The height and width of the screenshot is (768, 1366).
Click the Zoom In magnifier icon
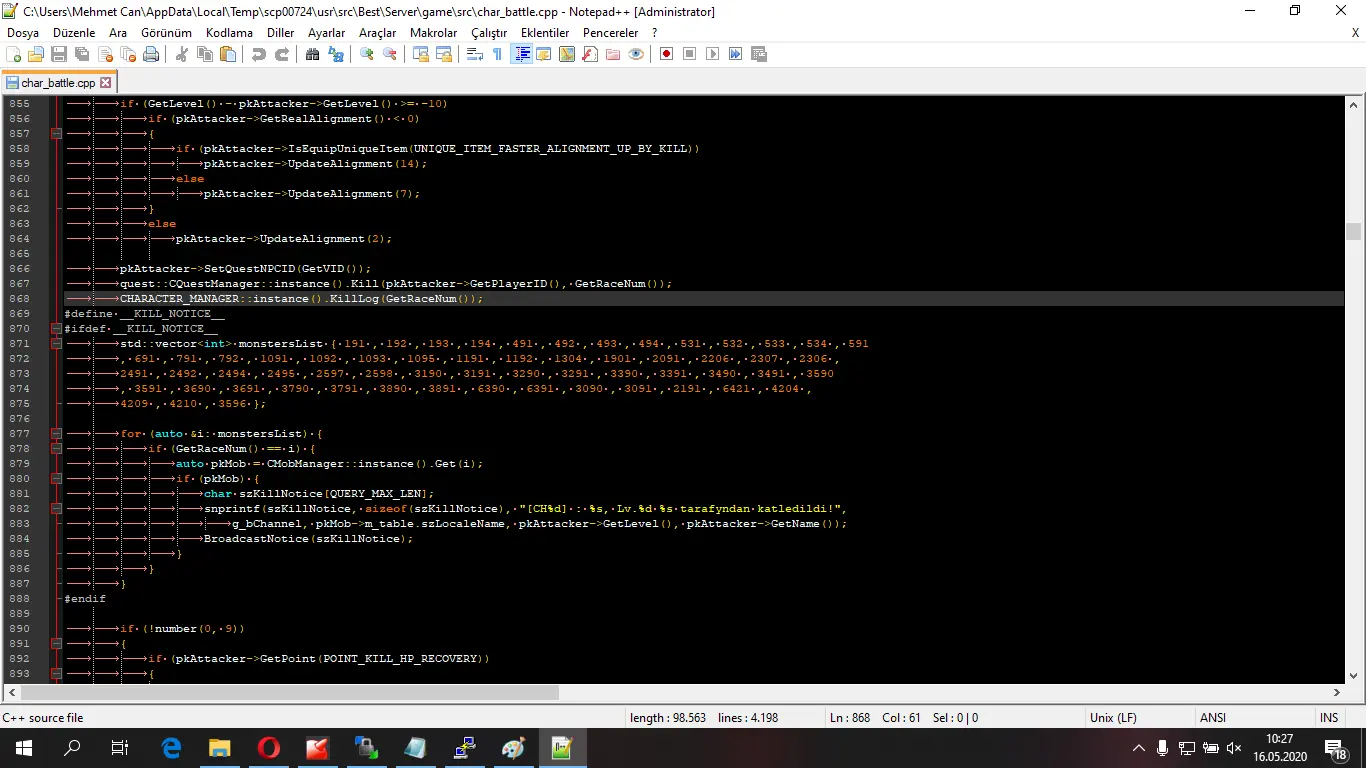click(x=367, y=54)
